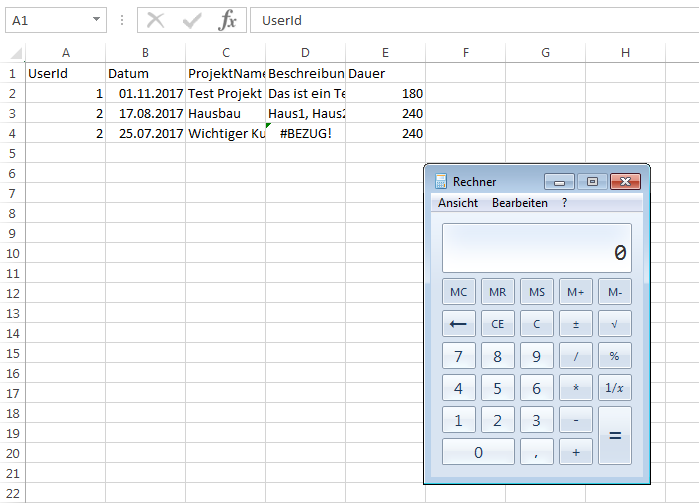The height and width of the screenshot is (503, 699).
Task: Click the Insert Function fx icon
Action: 227,20
